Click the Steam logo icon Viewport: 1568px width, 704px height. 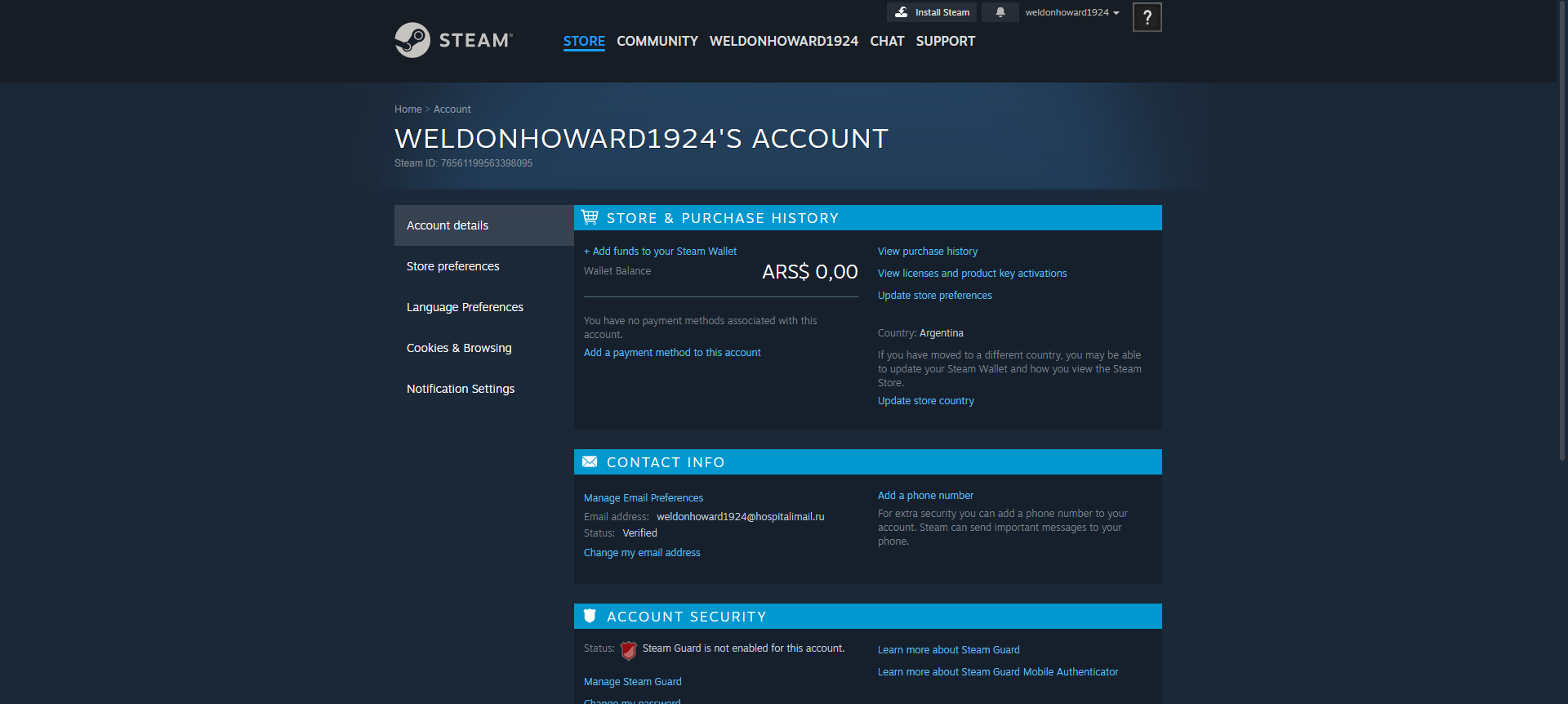(x=412, y=40)
